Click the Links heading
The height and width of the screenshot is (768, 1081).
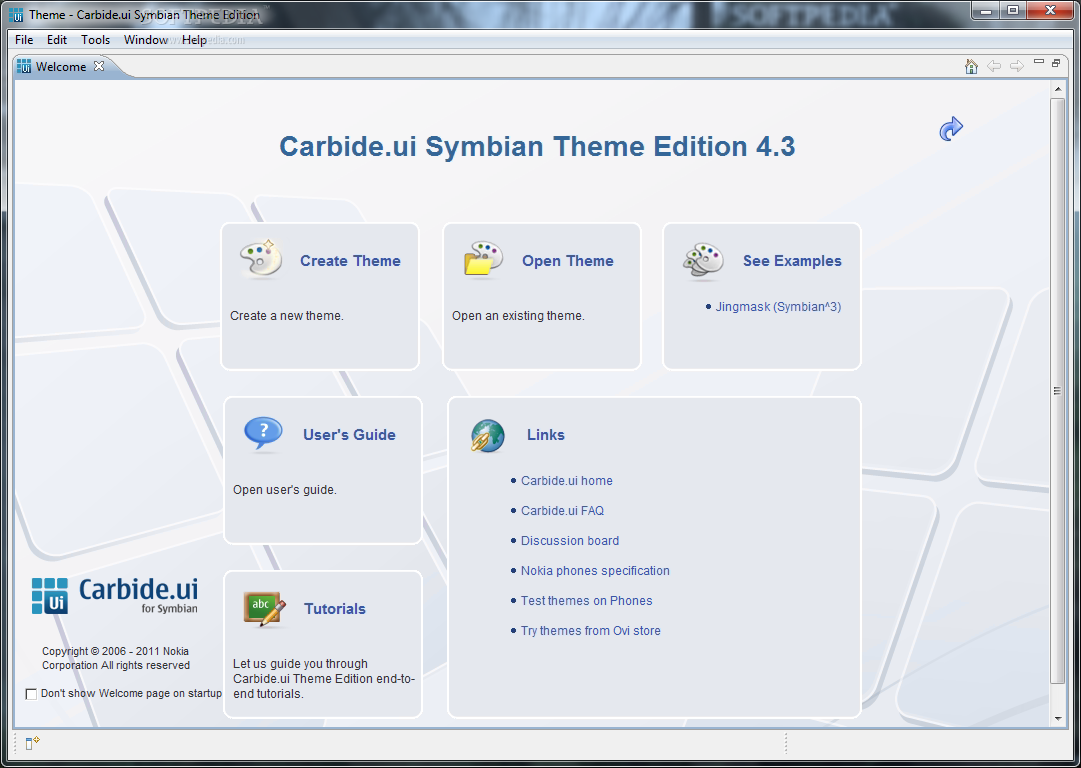tap(546, 434)
